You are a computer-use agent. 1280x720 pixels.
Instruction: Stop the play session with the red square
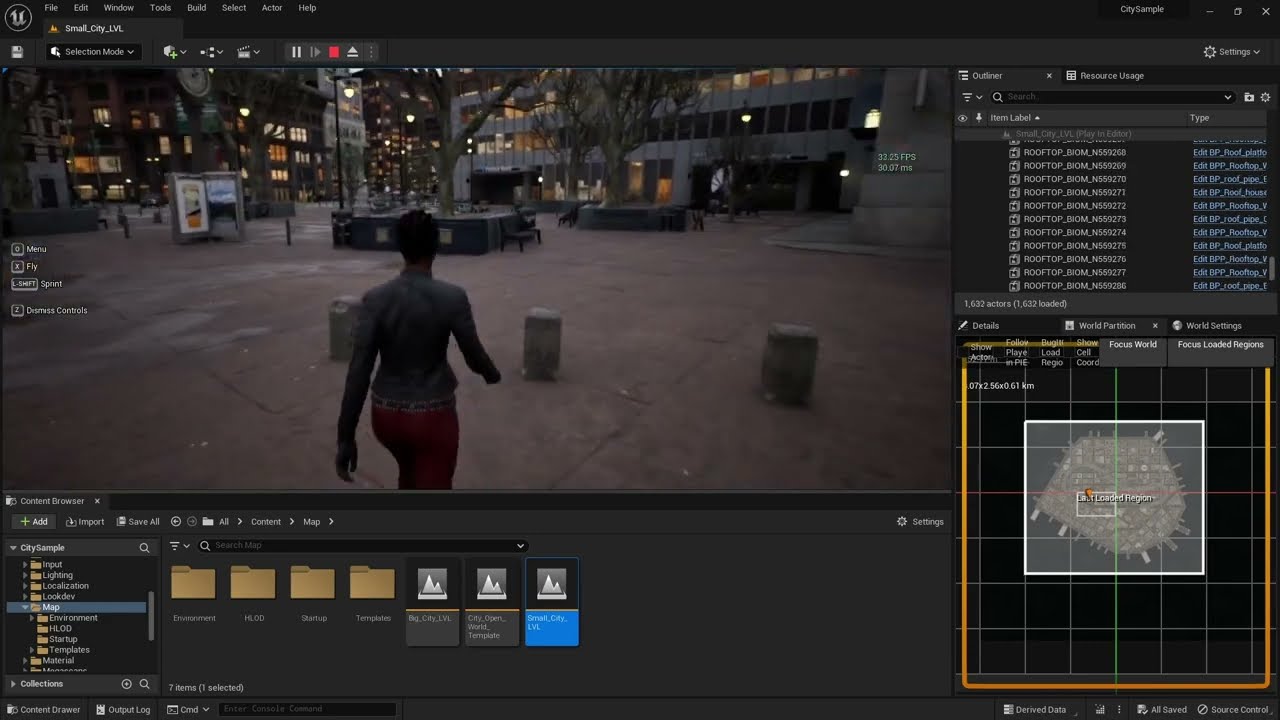coord(334,52)
